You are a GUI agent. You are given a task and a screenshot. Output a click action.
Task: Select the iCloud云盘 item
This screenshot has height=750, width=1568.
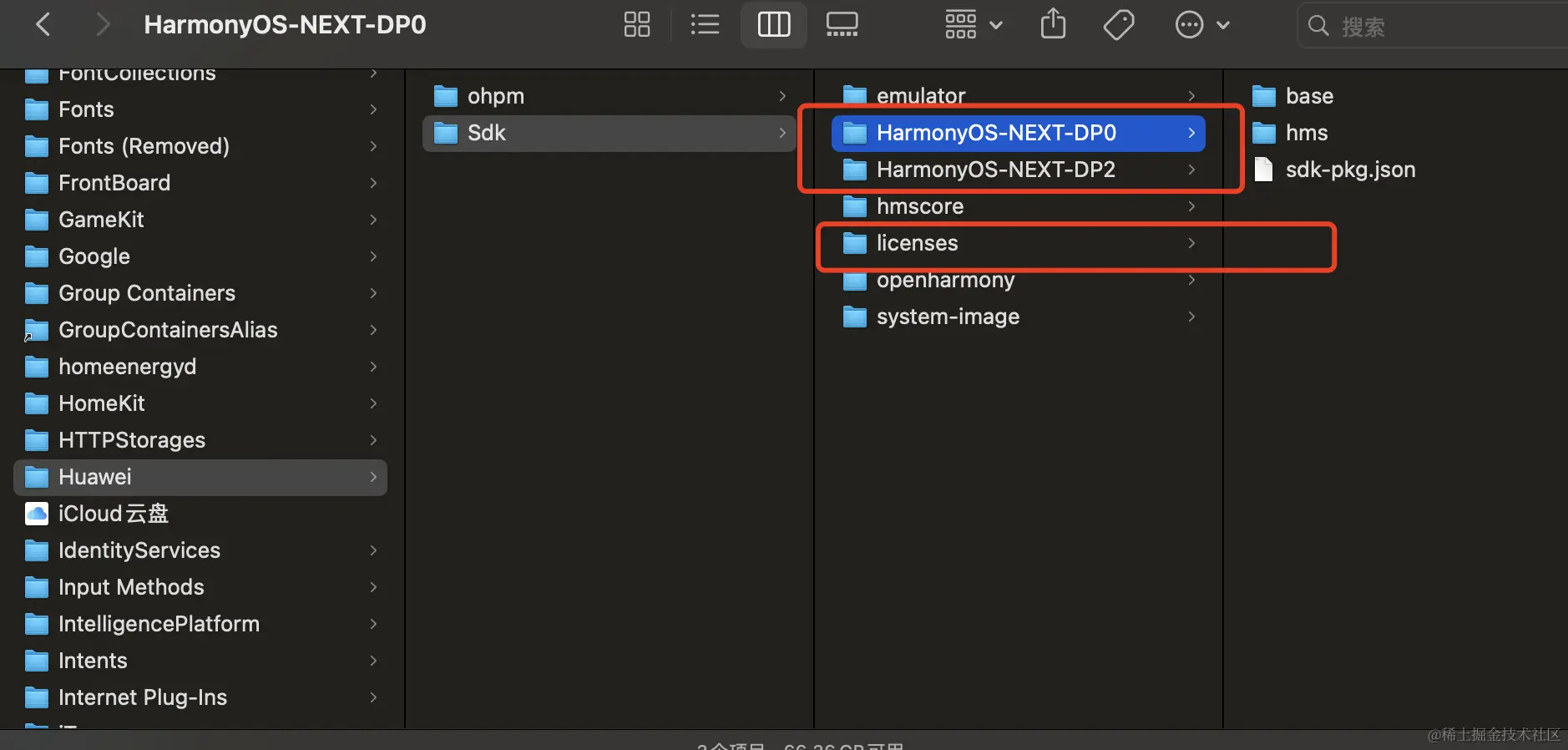113,514
